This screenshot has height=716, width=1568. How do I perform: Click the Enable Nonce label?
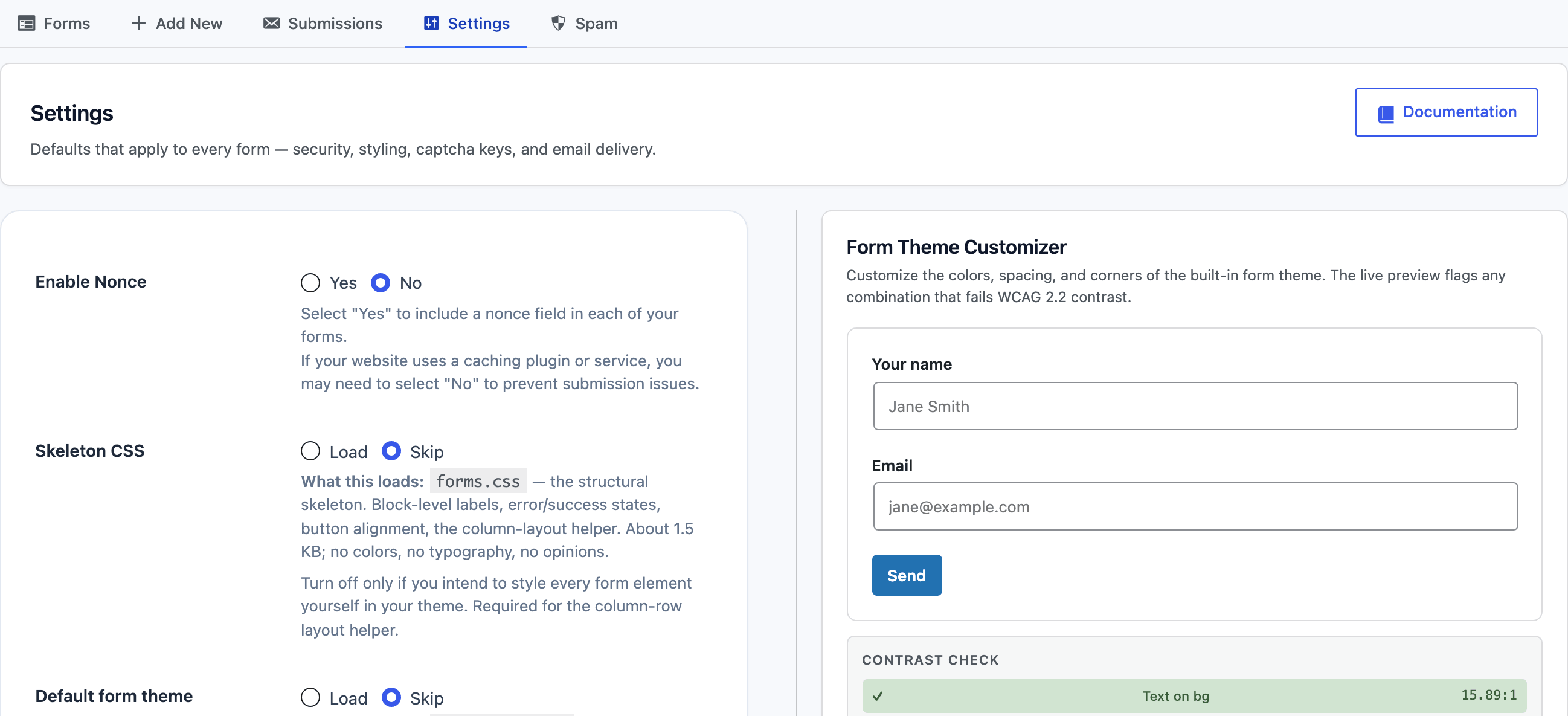91,282
